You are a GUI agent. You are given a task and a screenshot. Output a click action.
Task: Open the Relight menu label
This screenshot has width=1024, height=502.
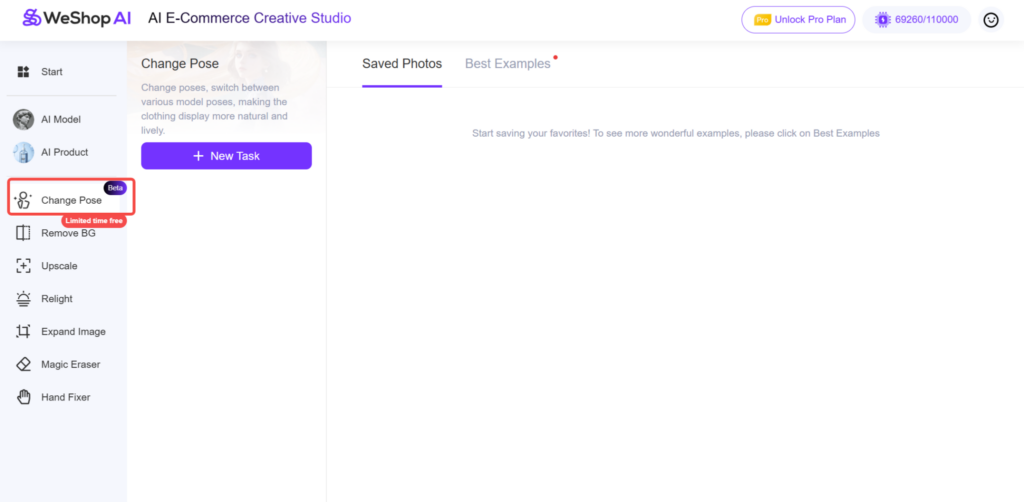pos(57,299)
